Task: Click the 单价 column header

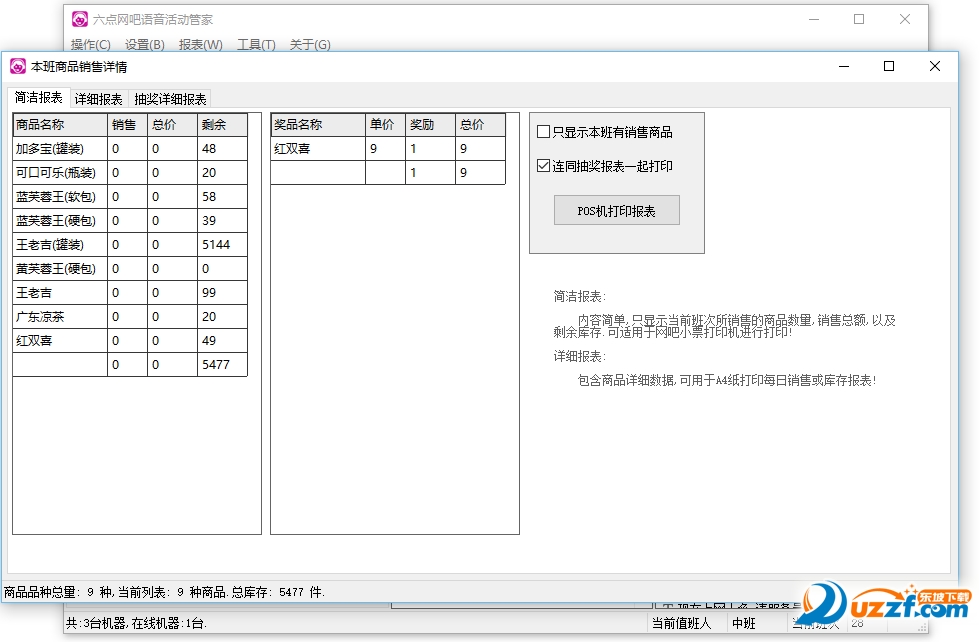Action: pyautogui.click(x=386, y=125)
